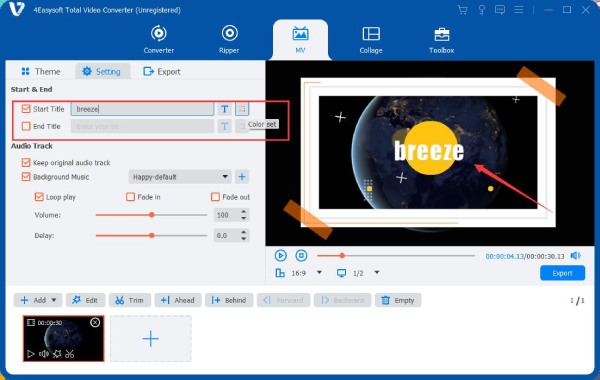Screen dimensions: 600x380
Task: Enable the End Title checkbox
Action: (26, 126)
